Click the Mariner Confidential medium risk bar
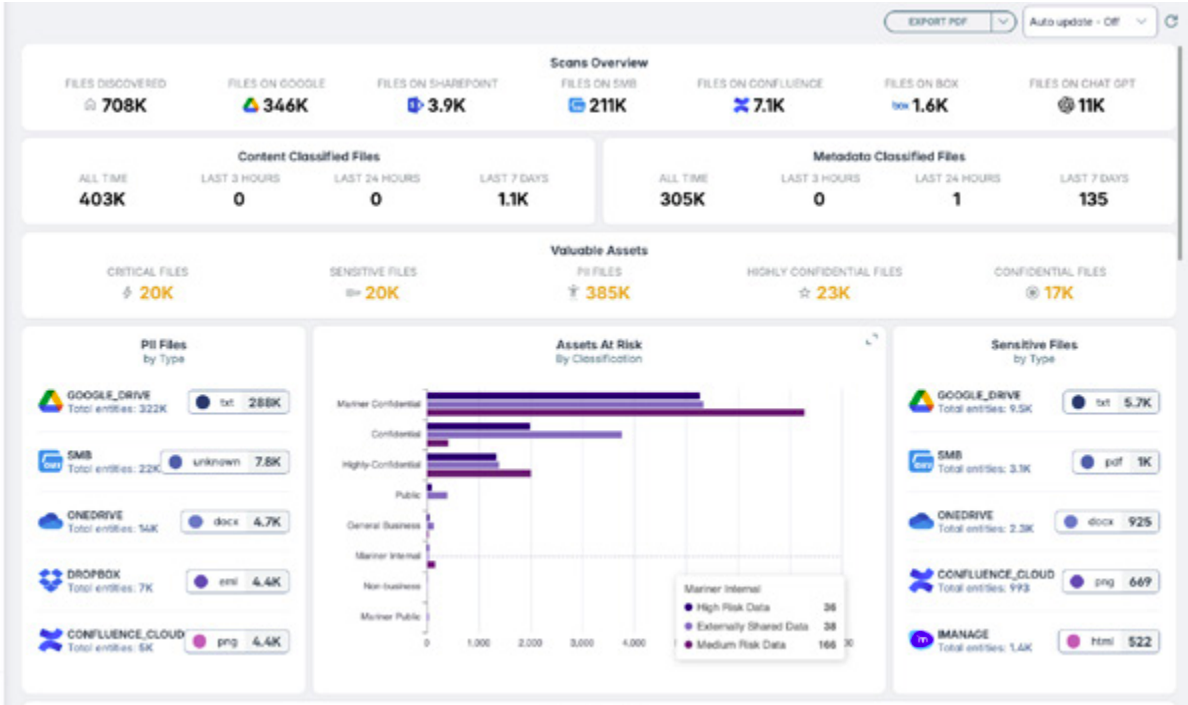 click(x=615, y=413)
